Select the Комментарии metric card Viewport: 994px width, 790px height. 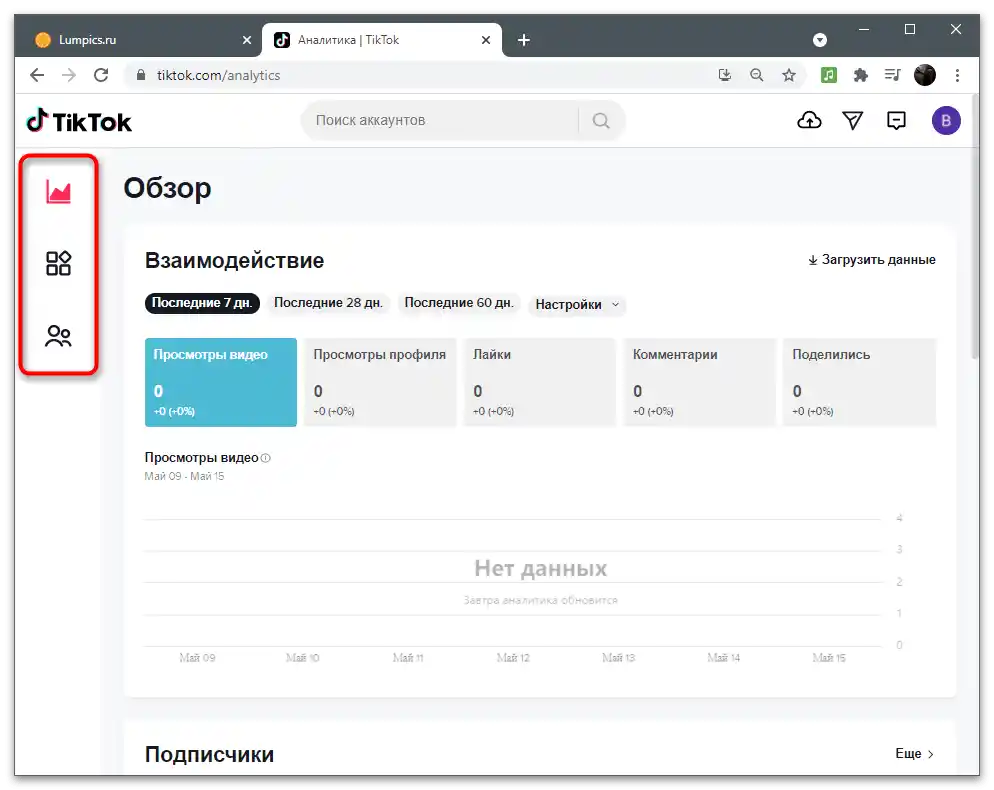pyautogui.click(x=700, y=382)
